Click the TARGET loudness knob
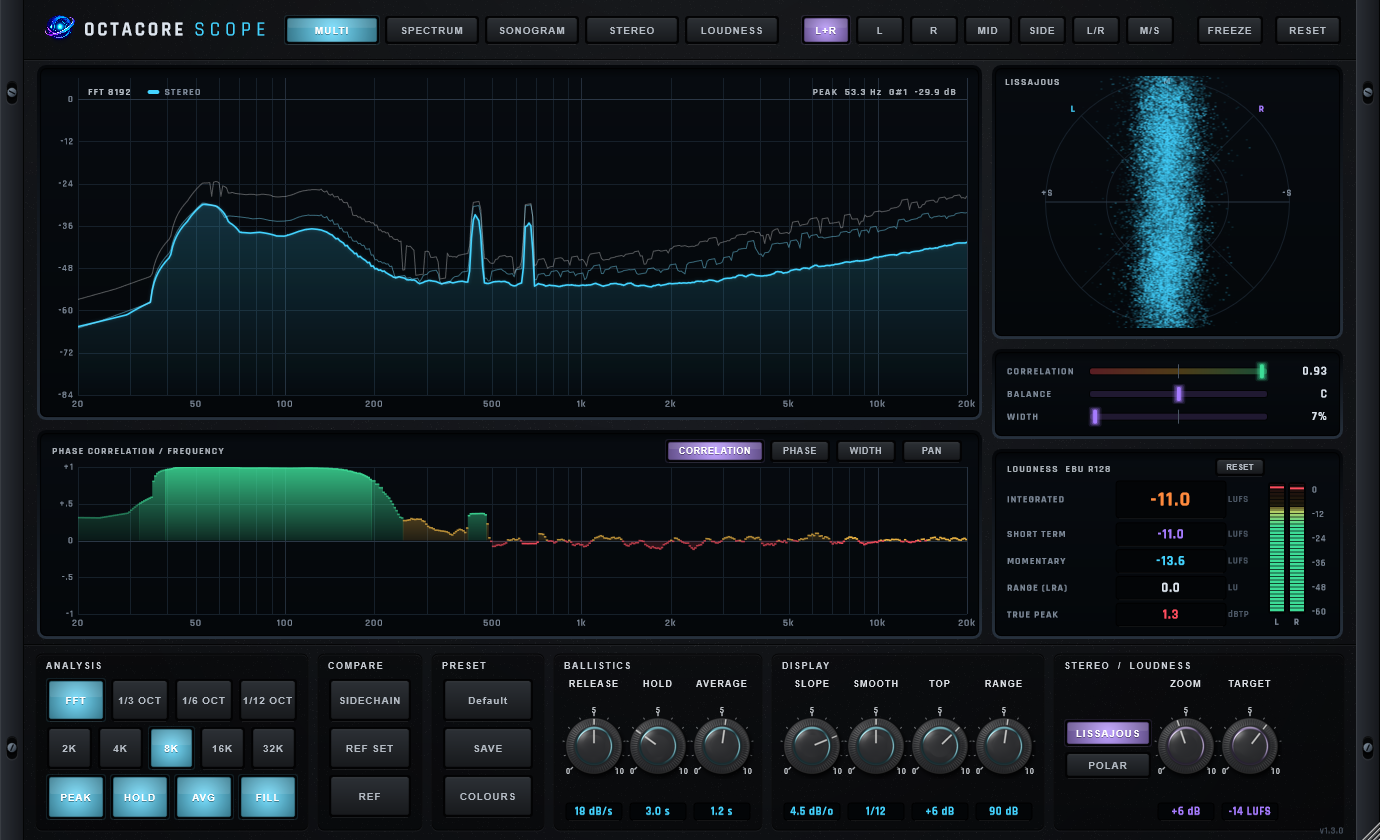 (x=1250, y=746)
